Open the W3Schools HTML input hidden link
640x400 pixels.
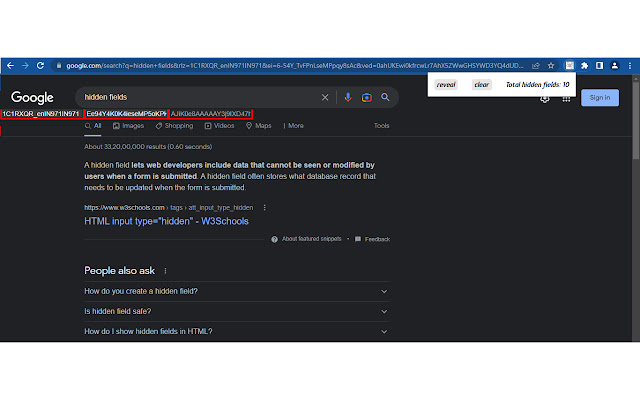[x=166, y=221]
